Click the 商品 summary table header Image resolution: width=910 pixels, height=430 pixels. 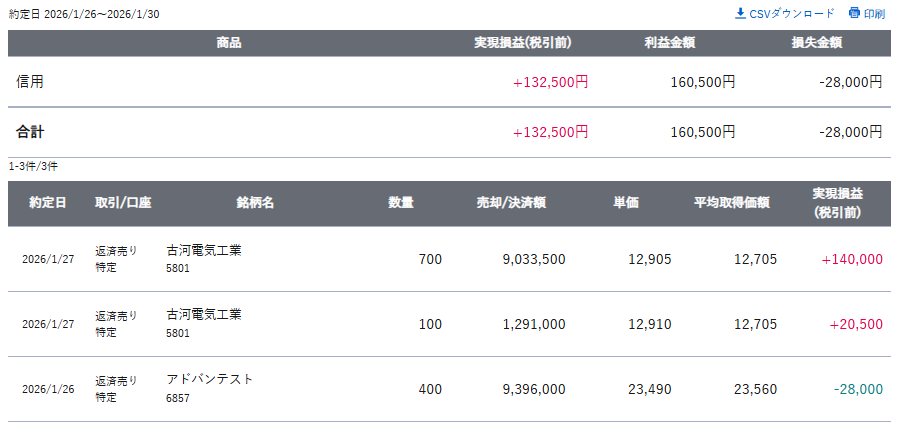[228, 43]
